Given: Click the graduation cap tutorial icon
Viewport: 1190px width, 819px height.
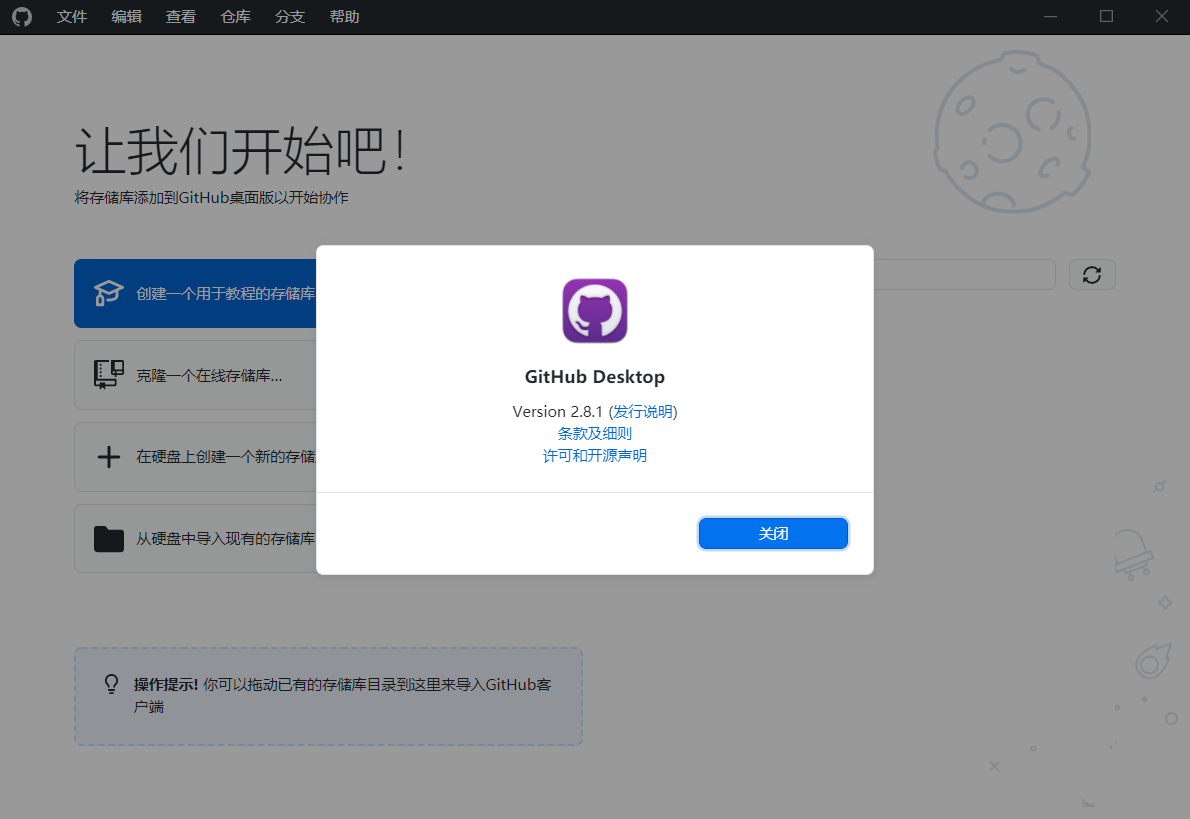Looking at the screenshot, I should click(x=109, y=293).
